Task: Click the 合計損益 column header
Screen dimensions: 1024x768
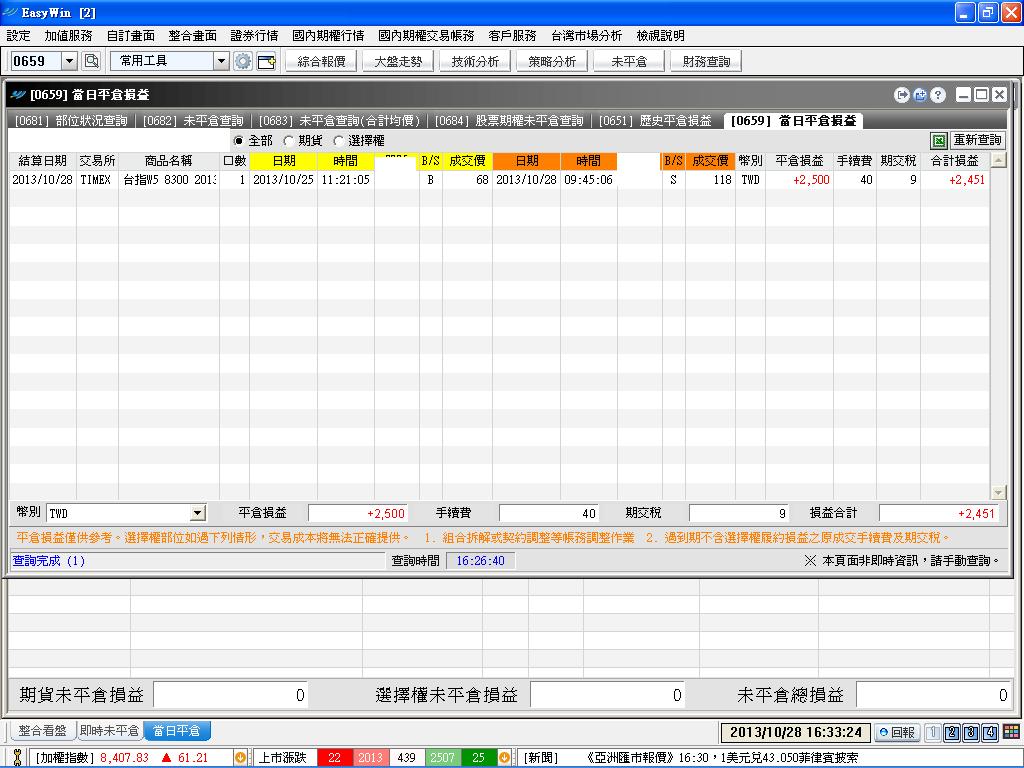Action: 955,161
